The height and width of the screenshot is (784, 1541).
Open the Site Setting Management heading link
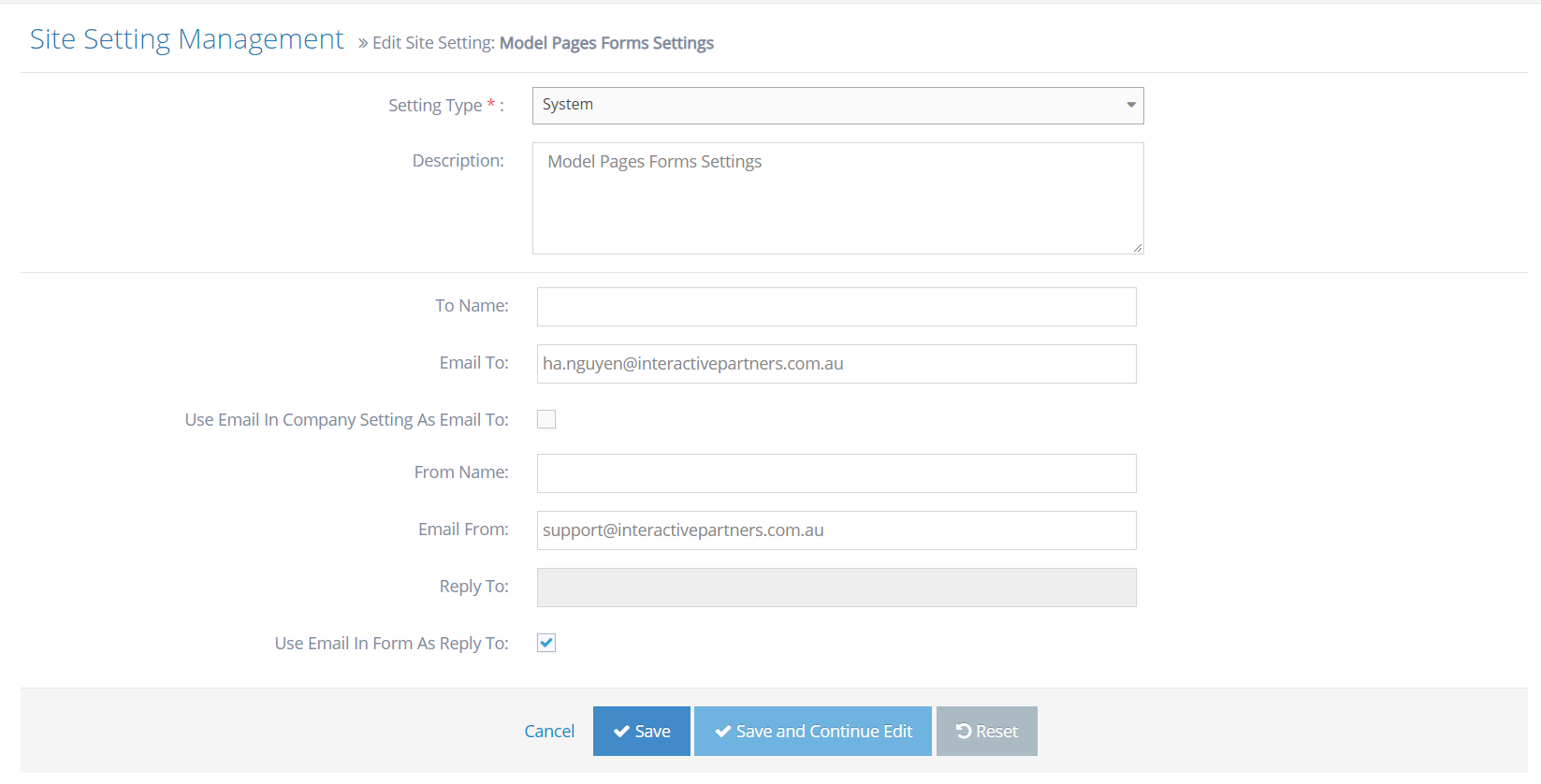pos(187,39)
